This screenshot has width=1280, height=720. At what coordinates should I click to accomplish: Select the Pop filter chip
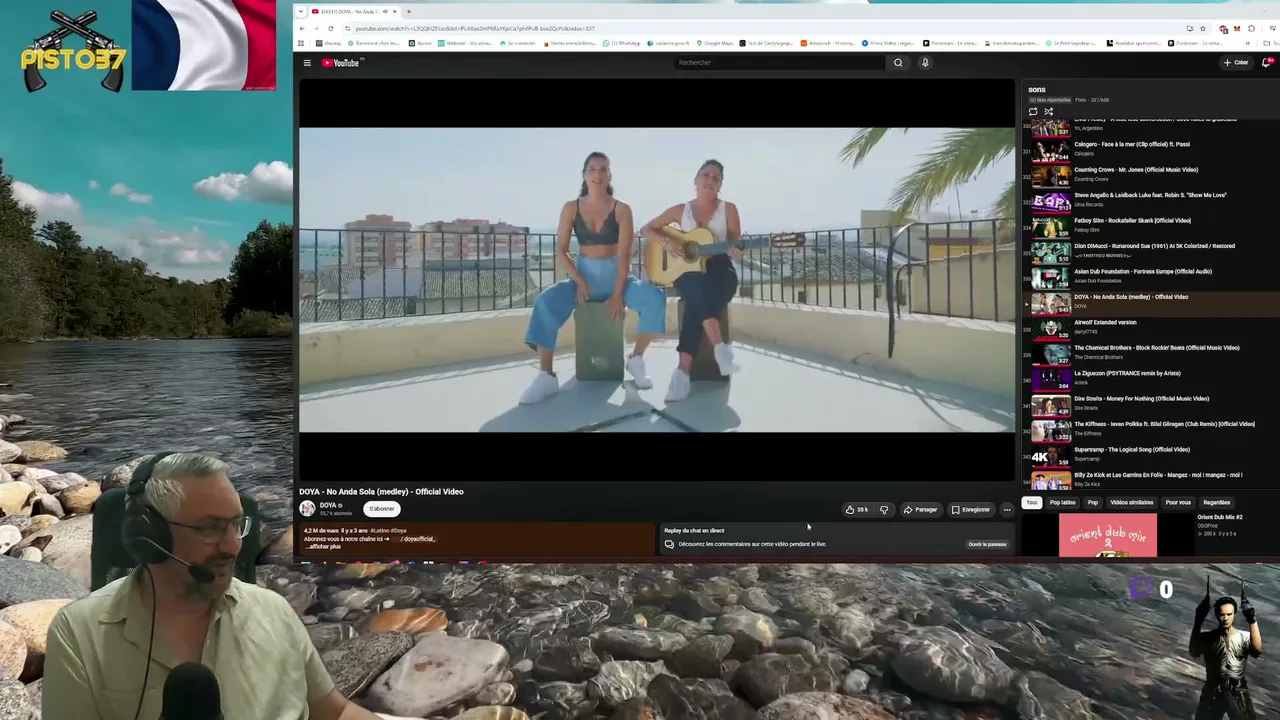click(x=1093, y=502)
